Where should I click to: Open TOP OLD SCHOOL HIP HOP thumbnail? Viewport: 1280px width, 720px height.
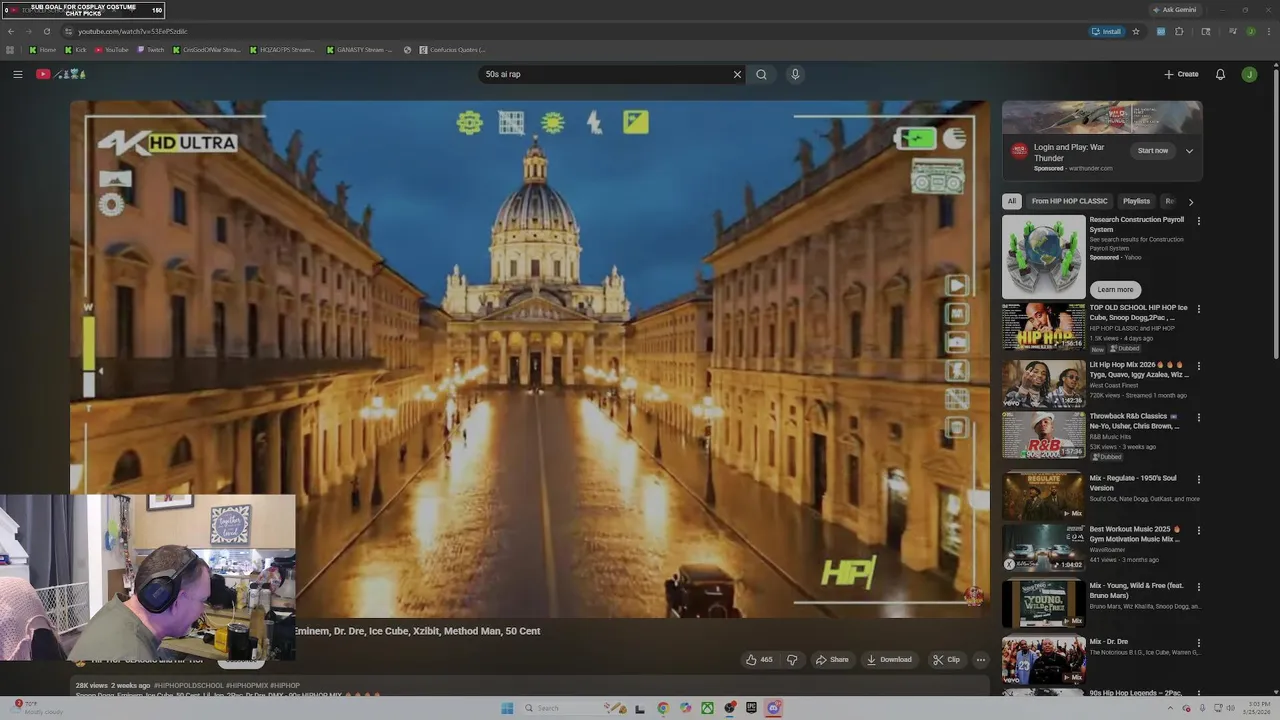click(x=1043, y=326)
